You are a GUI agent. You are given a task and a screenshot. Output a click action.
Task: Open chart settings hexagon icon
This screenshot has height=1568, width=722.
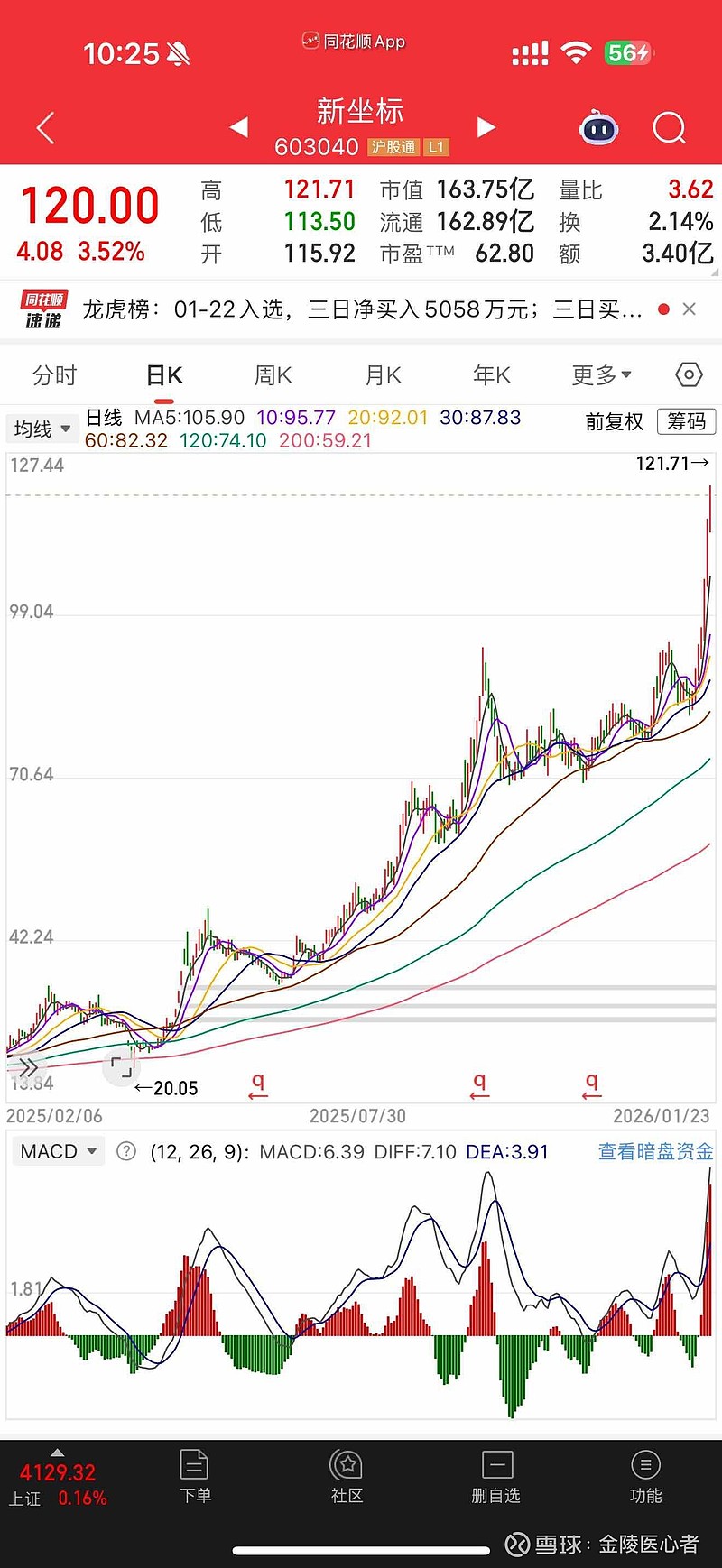[689, 374]
